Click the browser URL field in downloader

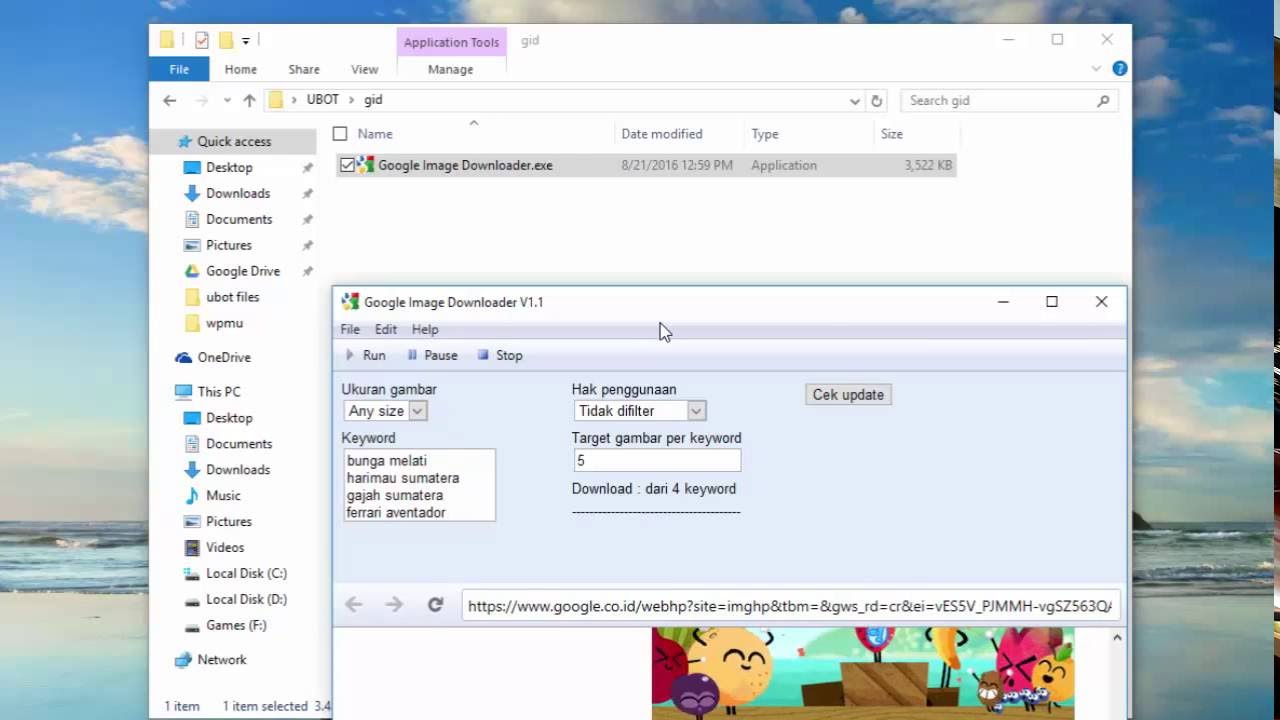[x=790, y=605]
